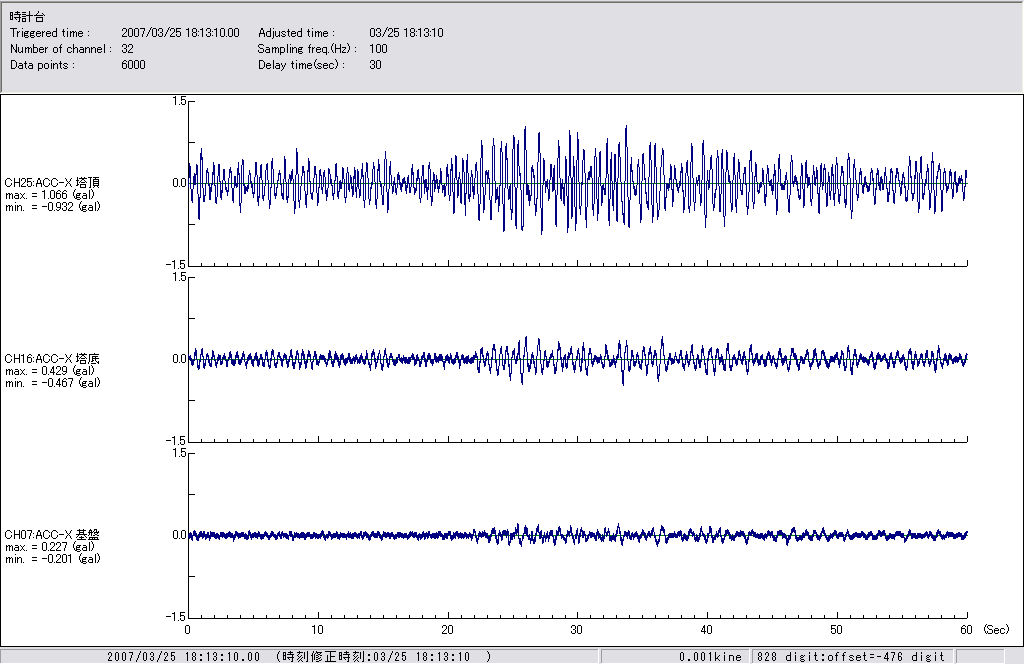
Task: Click the 50 second mark on time axis
Action: coord(837,631)
